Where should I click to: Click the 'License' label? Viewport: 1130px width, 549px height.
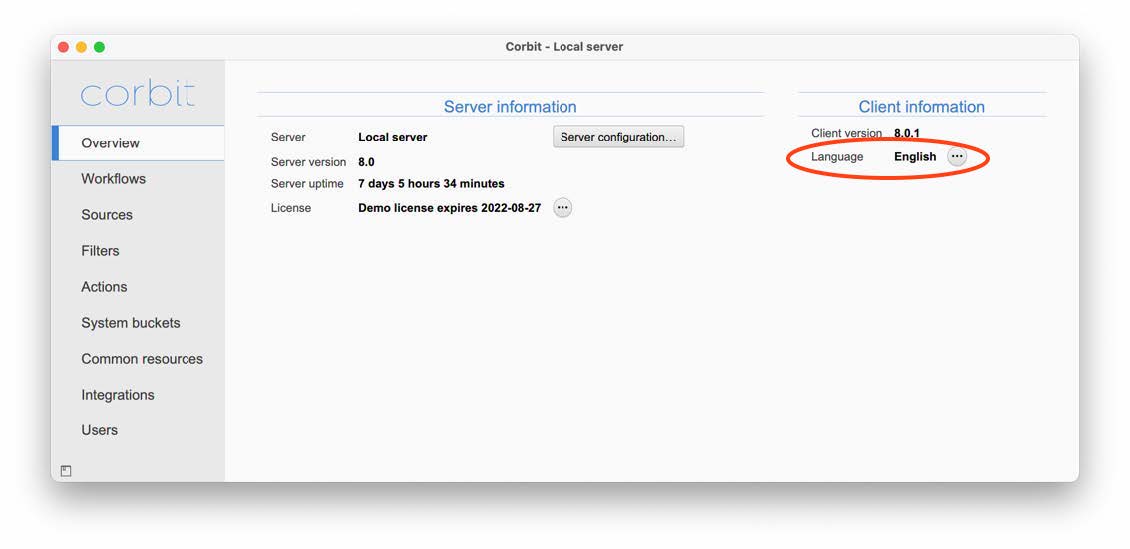point(291,208)
